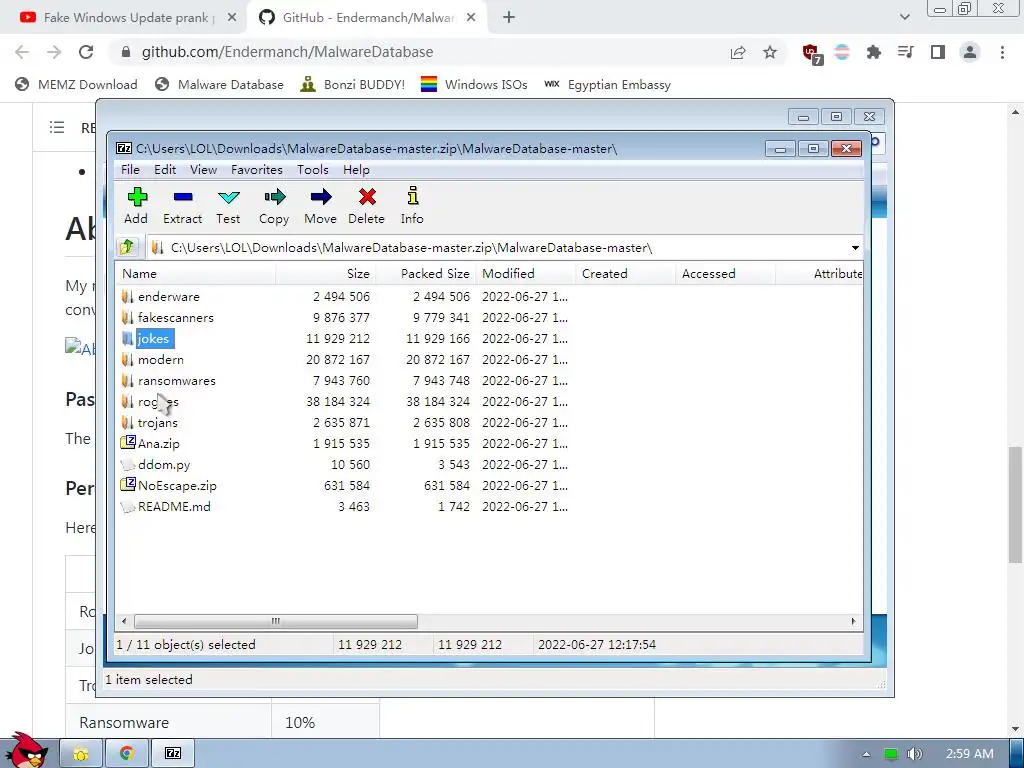
Task: Open the File menu in 7-Zip
Action: pos(130,170)
